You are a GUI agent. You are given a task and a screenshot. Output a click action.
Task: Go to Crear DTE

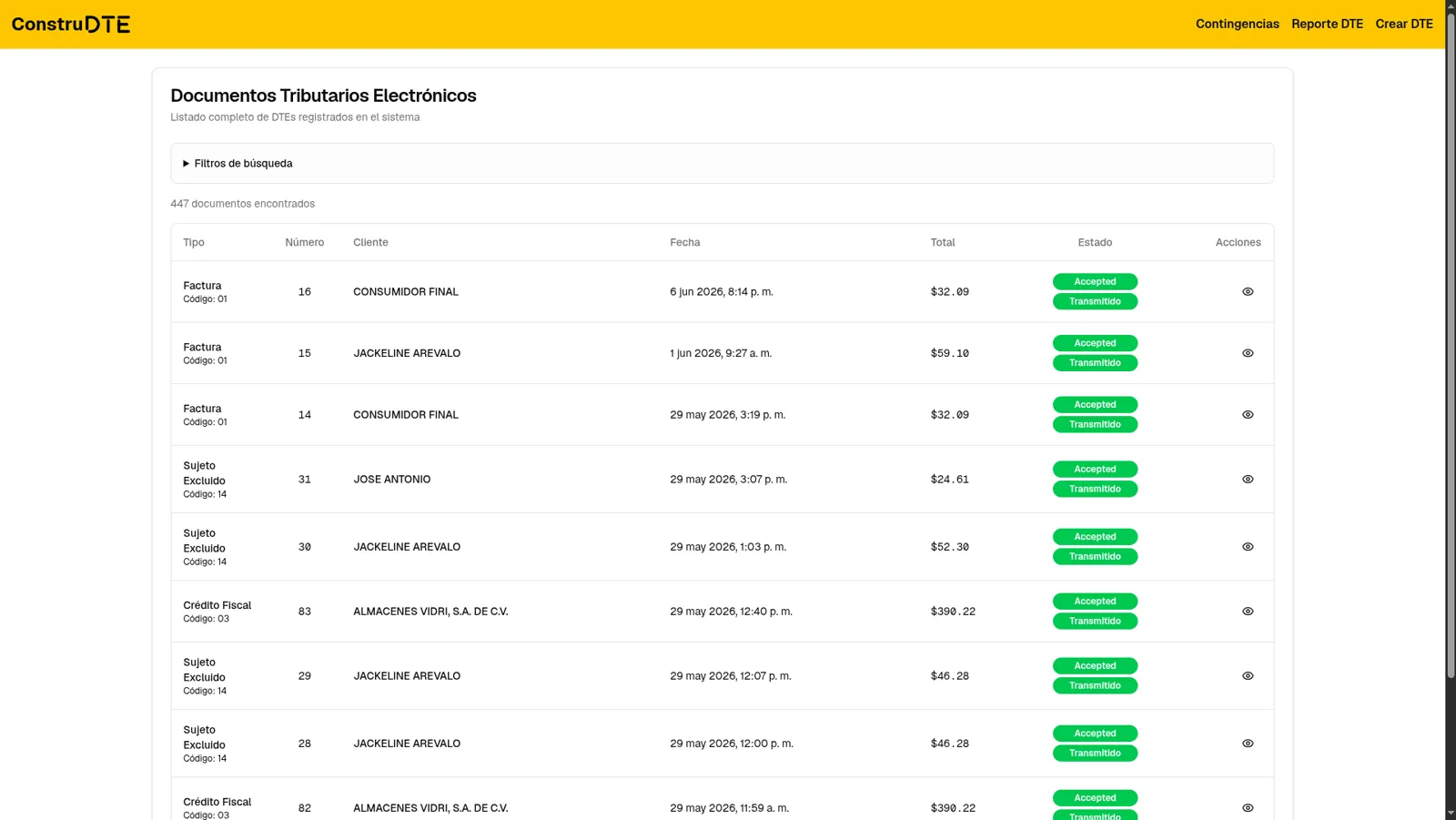1403,24
